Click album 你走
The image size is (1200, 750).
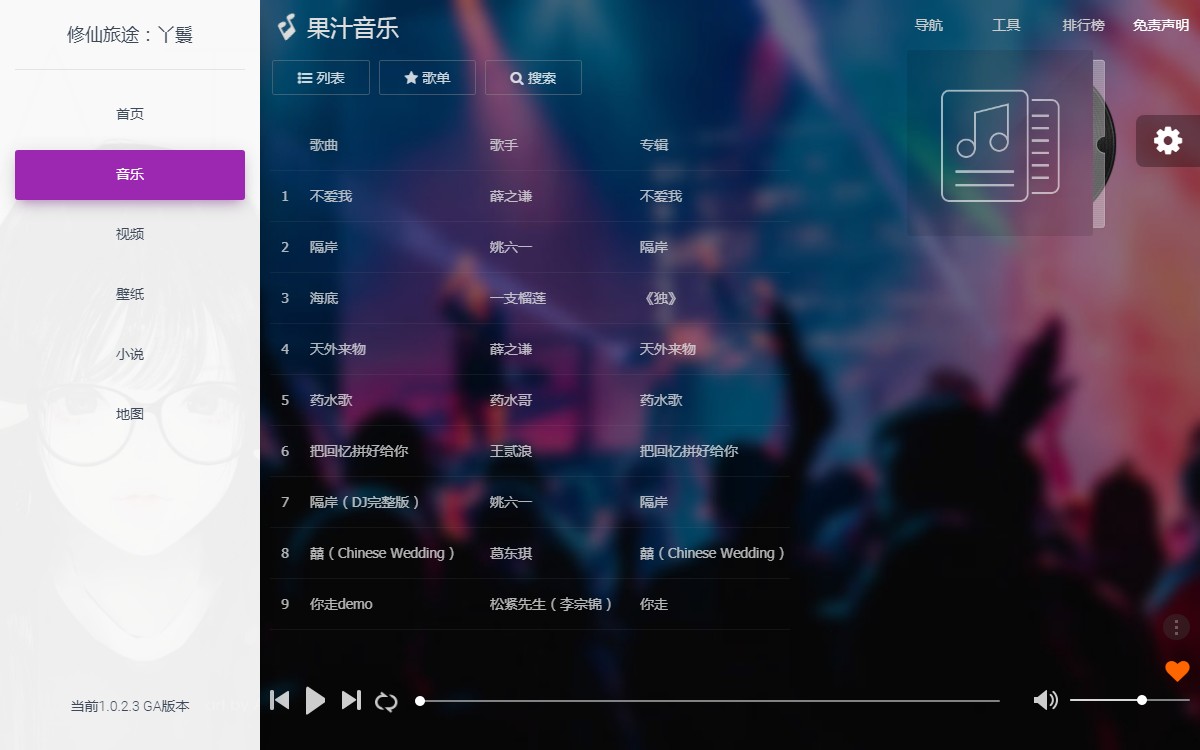tap(654, 604)
